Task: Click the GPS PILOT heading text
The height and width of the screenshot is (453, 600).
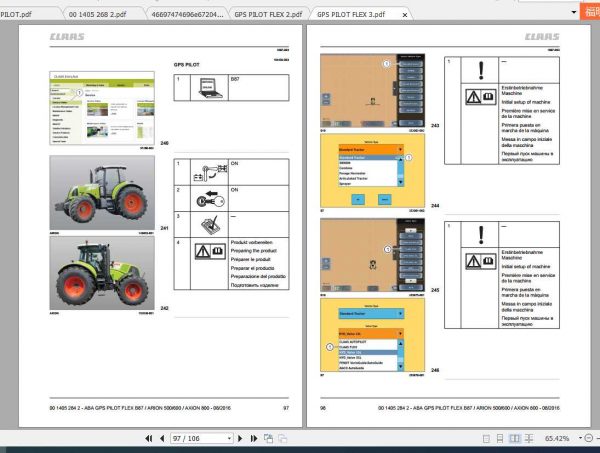Action: click(x=187, y=65)
